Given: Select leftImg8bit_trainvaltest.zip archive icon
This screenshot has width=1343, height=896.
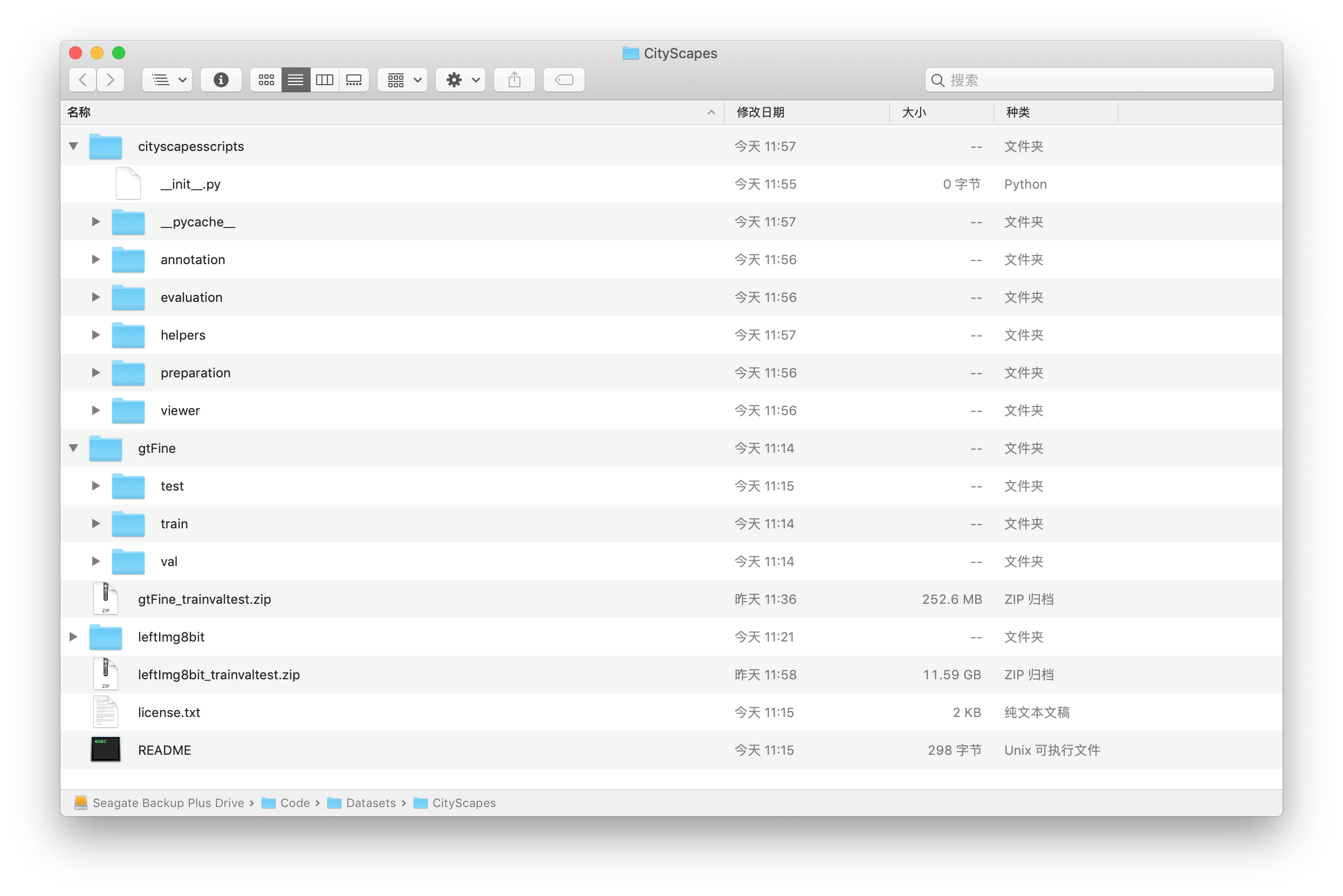Looking at the screenshot, I should click(106, 674).
